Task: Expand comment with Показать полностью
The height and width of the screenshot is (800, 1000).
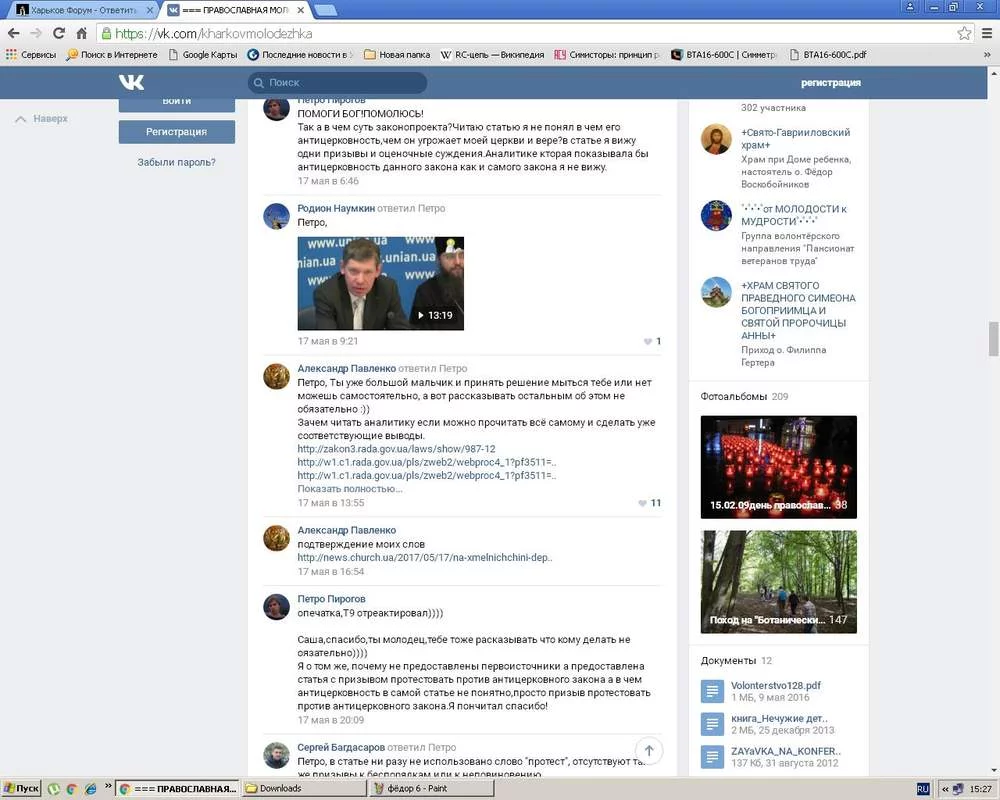Action: [349, 489]
